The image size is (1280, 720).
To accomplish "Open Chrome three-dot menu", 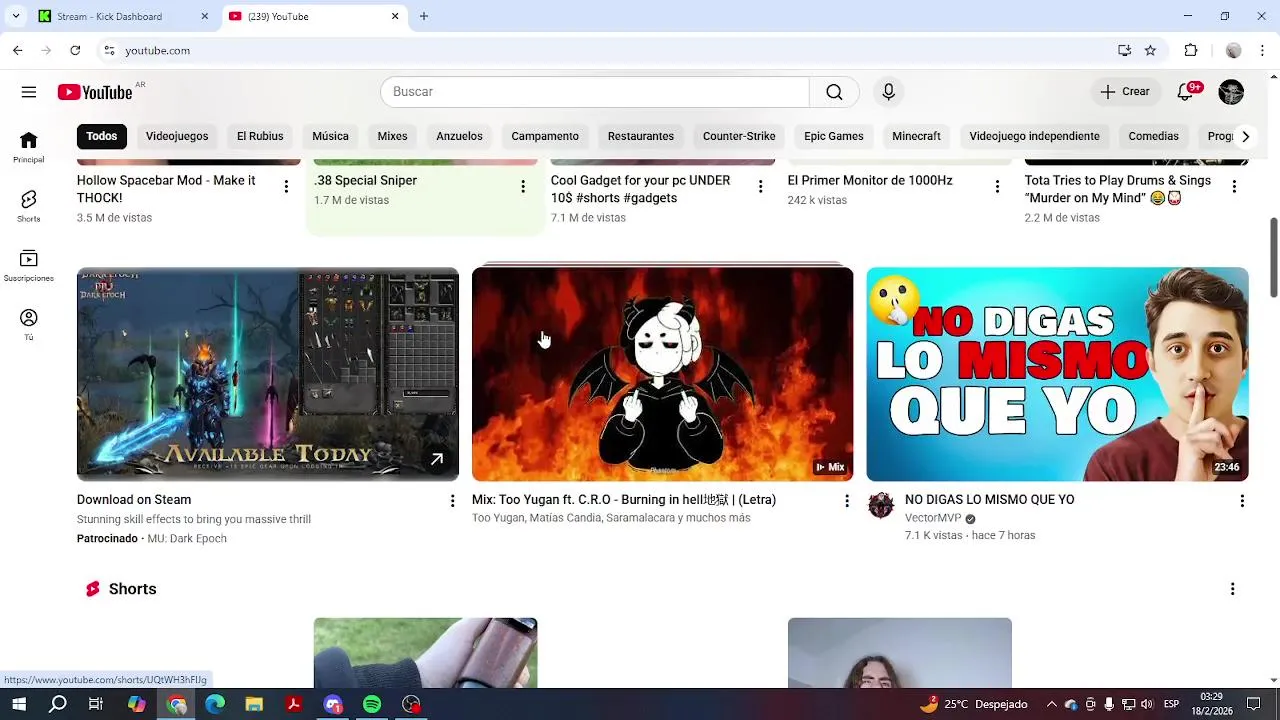I will [x=1263, y=50].
